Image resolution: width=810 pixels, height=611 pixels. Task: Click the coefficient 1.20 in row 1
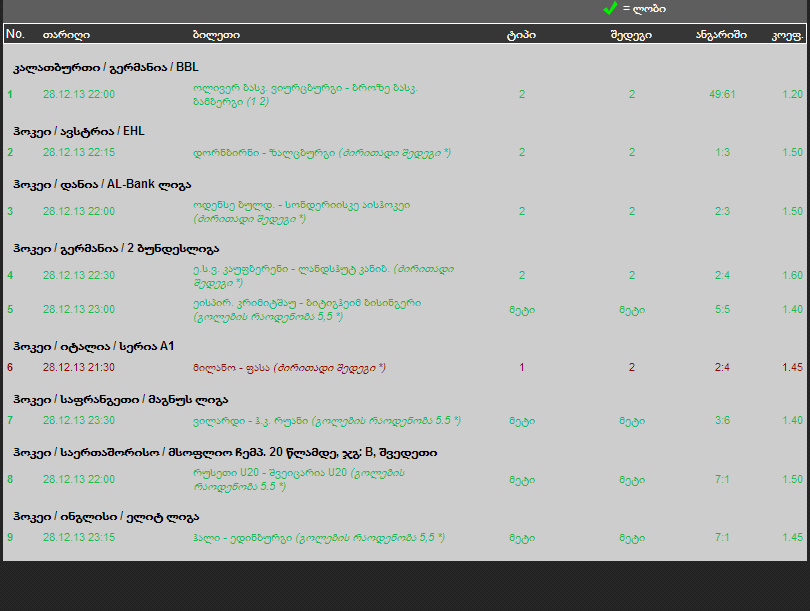tap(792, 94)
